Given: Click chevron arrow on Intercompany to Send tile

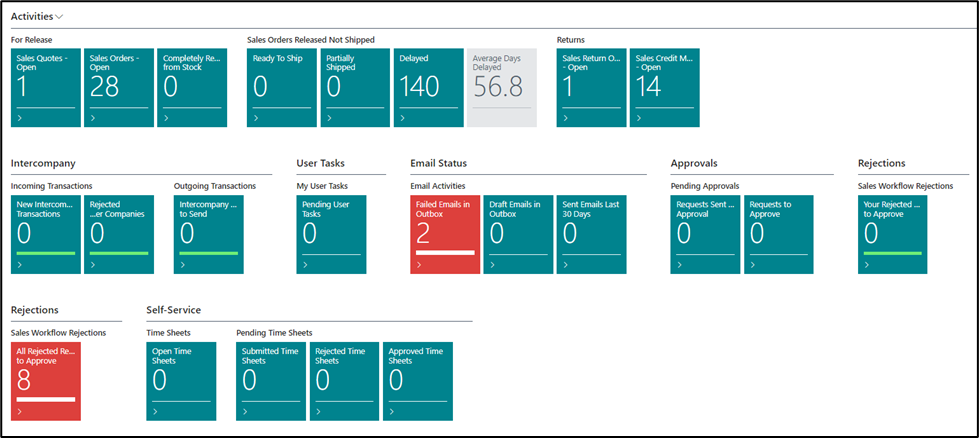Looking at the screenshot, I should point(182,265).
